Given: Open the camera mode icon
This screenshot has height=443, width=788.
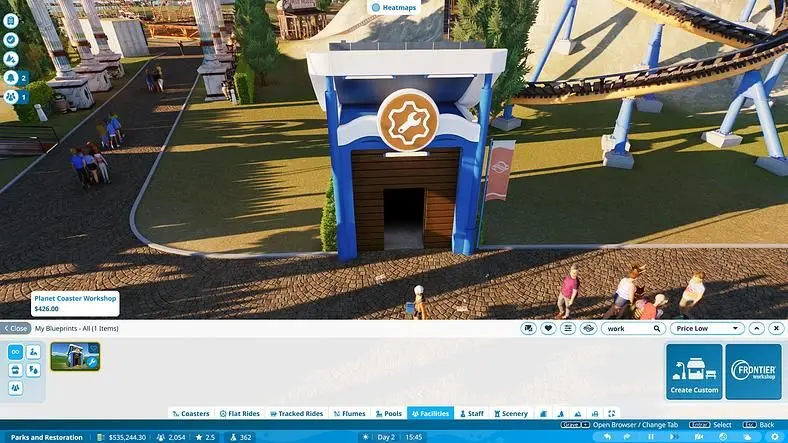Looking at the screenshot, I should (x=699, y=437).
